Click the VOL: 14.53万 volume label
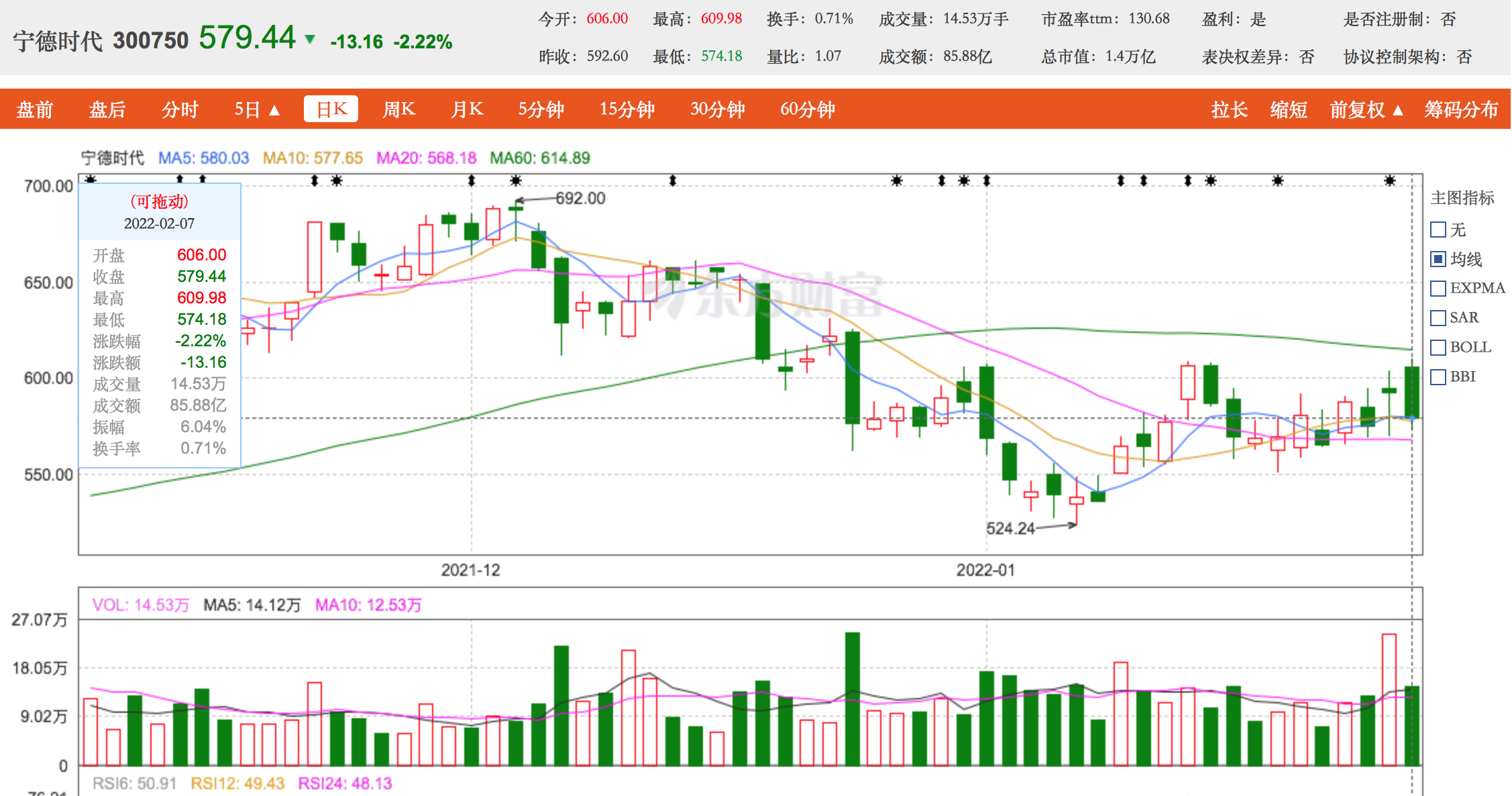 pyautogui.click(x=140, y=605)
